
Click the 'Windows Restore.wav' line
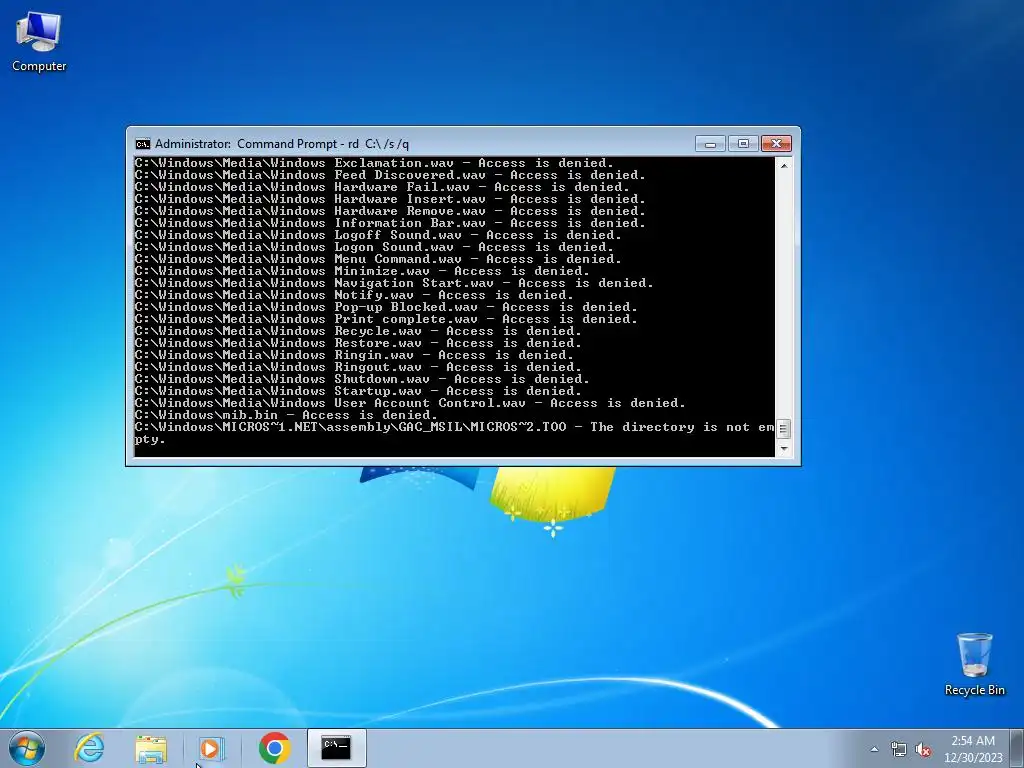coord(358,343)
